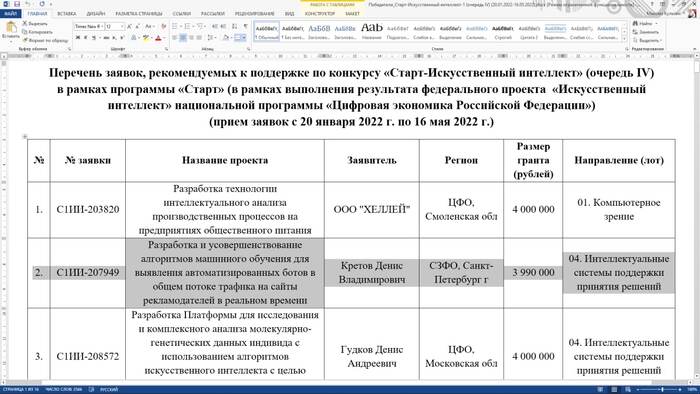The width and height of the screenshot is (700, 394).
Task: Increase font size with the larger A icon
Action: (x=129, y=26)
